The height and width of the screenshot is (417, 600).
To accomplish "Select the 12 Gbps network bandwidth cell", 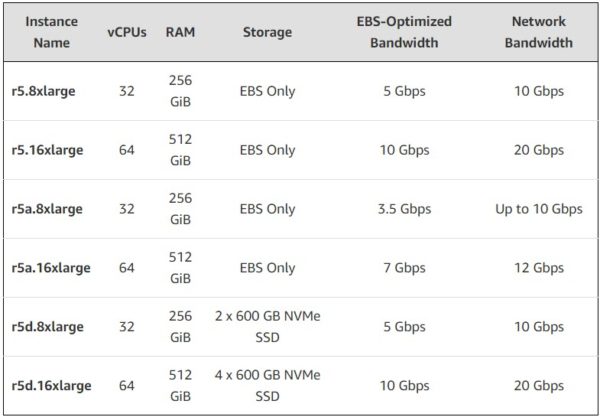I will (539, 268).
